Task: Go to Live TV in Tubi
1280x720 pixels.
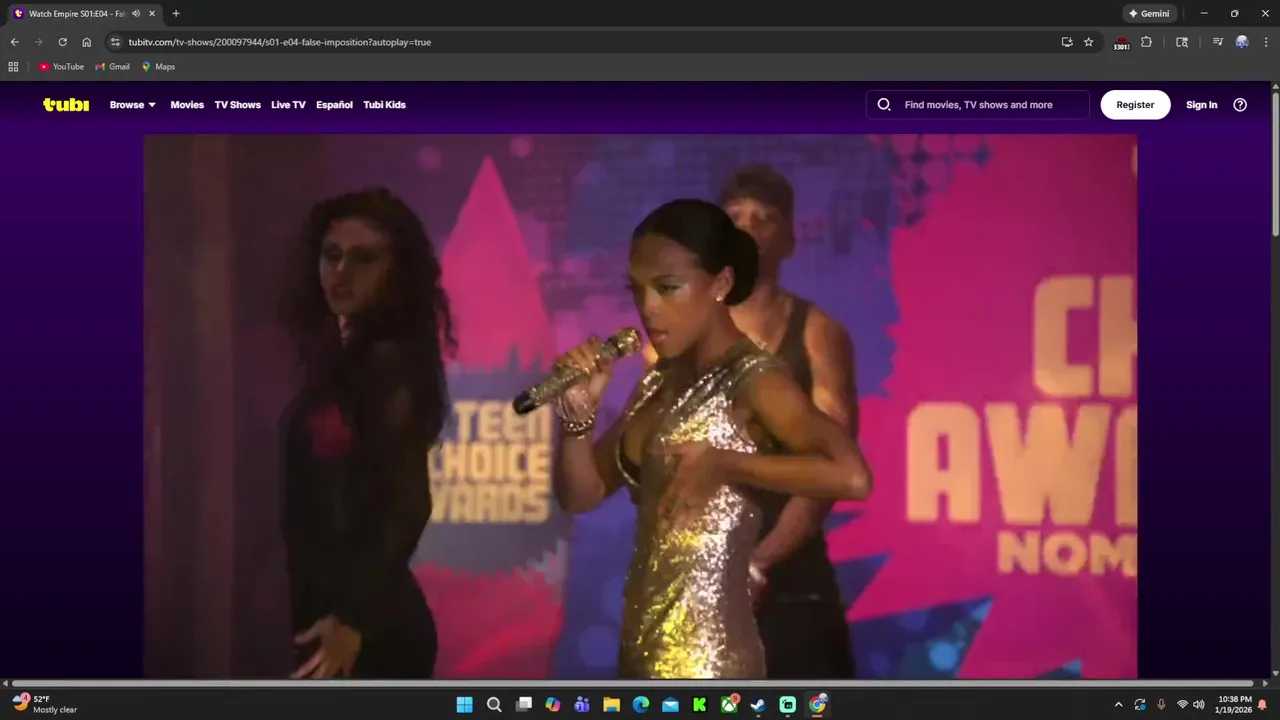Action: coord(288,104)
